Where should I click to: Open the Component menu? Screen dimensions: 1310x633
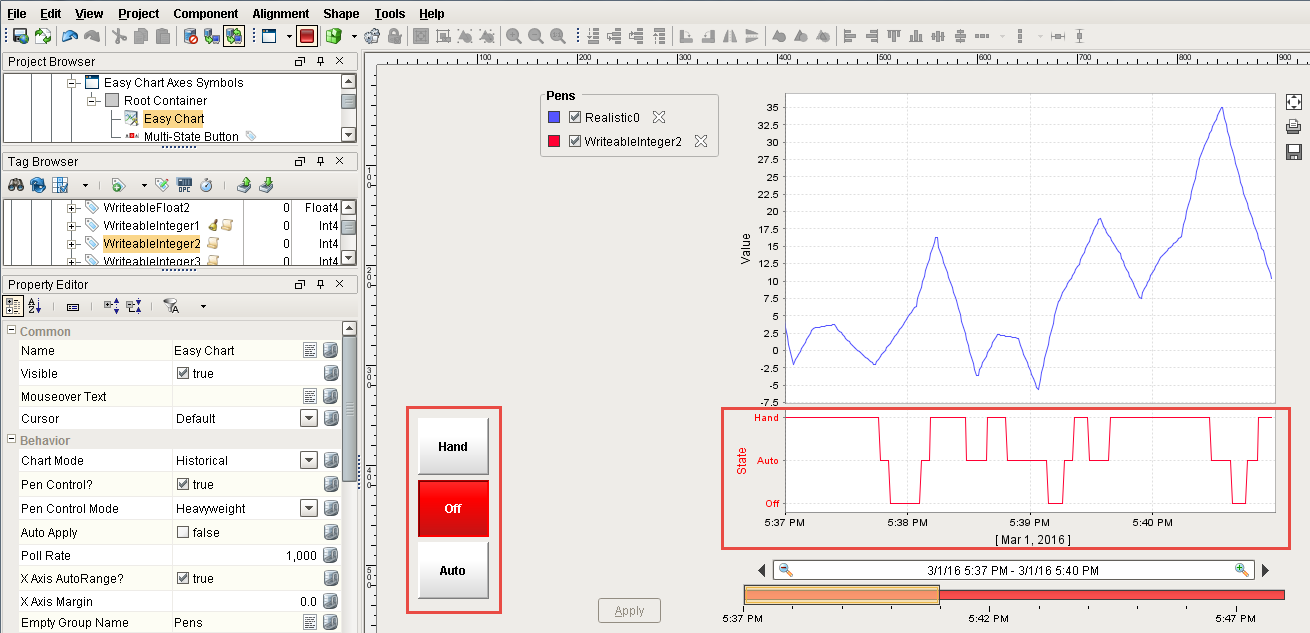206,14
